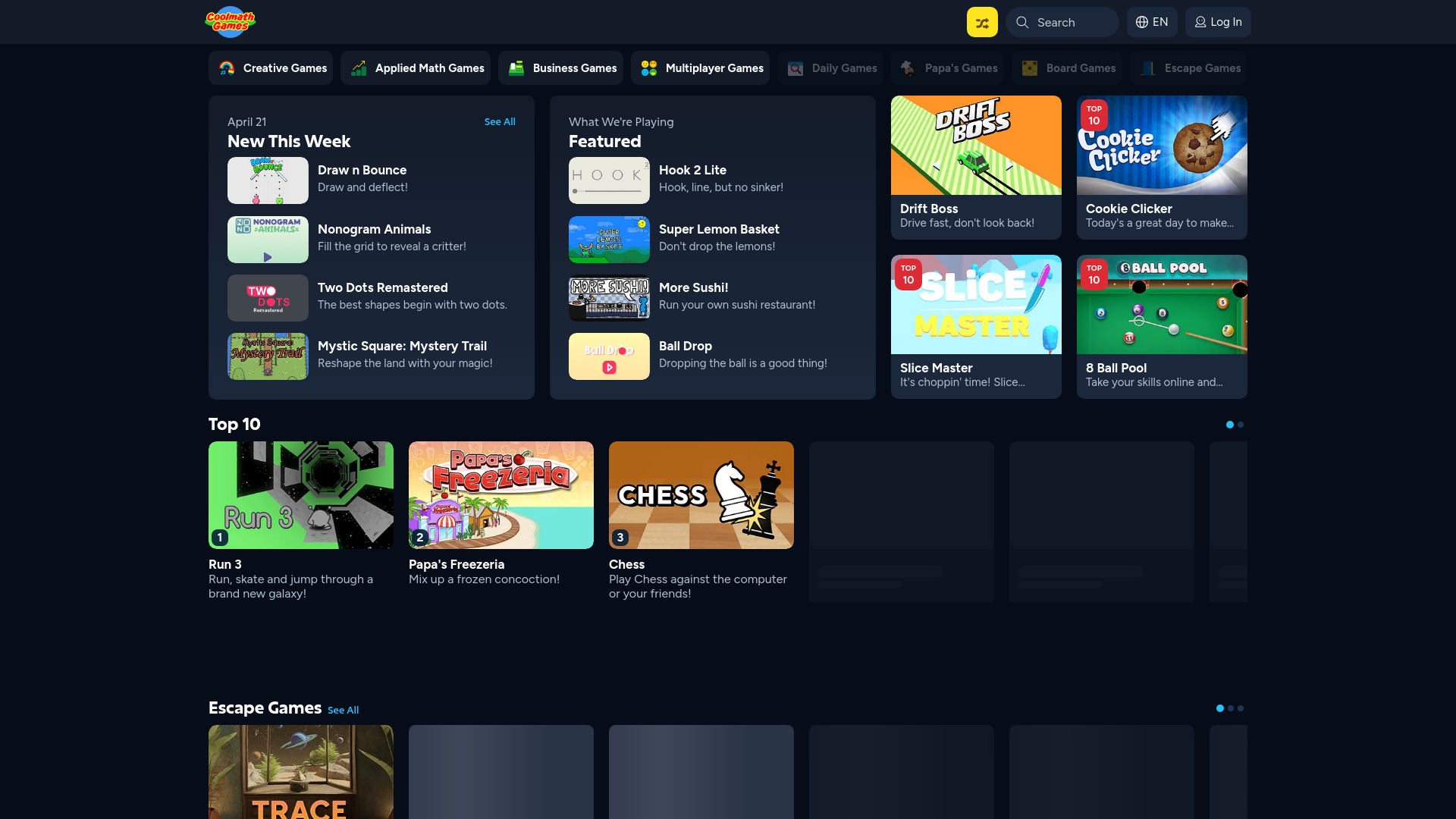1456x819 pixels.
Task: Open Nonogram Animals game thumbnail
Action: pos(268,240)
